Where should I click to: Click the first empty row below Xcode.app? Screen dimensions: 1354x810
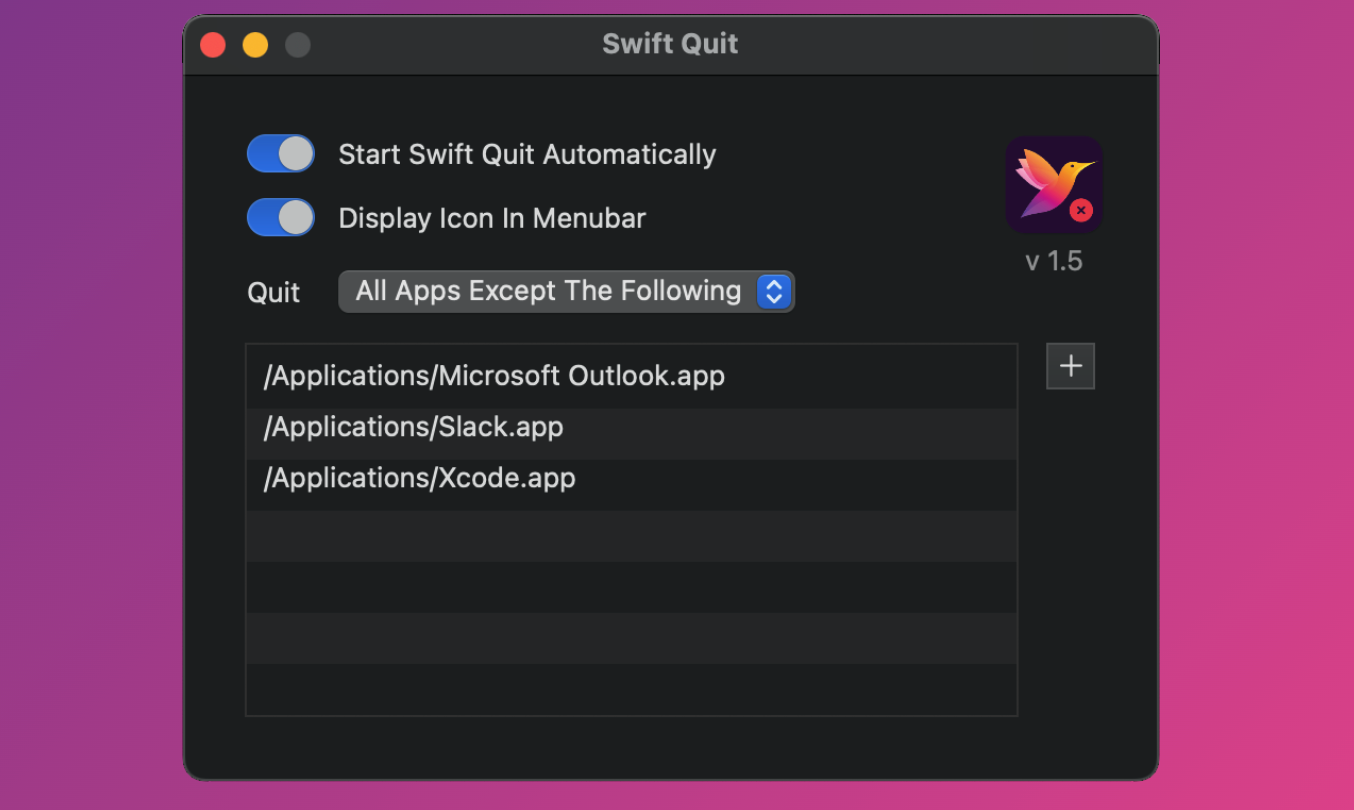click(x=631, y=536)
